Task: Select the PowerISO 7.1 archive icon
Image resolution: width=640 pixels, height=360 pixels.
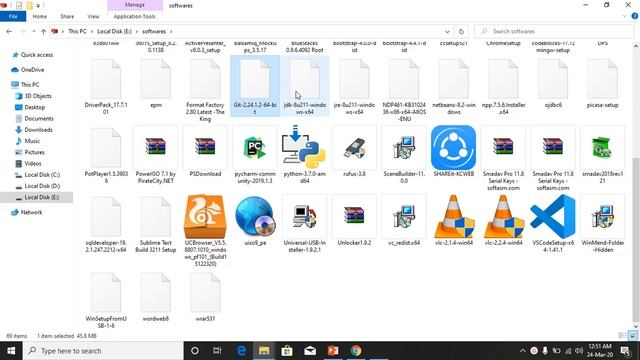Action: click(x=156, y=147)
